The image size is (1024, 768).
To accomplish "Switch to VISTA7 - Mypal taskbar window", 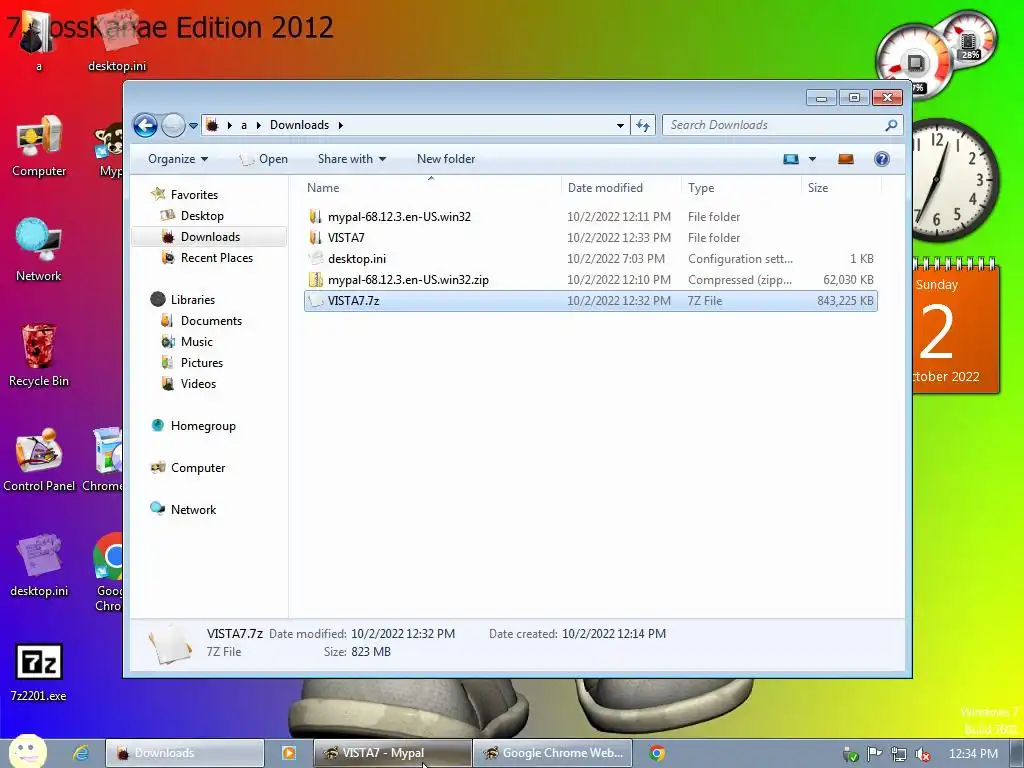I will (392, 753).
